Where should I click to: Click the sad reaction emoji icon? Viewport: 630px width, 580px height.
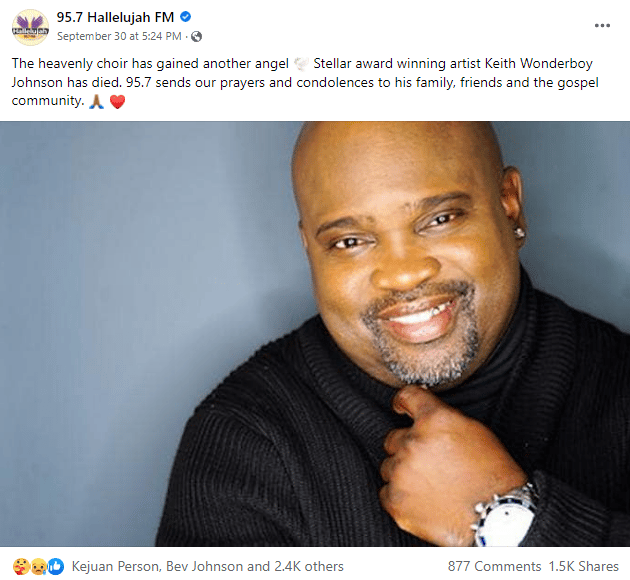[38, 566]
